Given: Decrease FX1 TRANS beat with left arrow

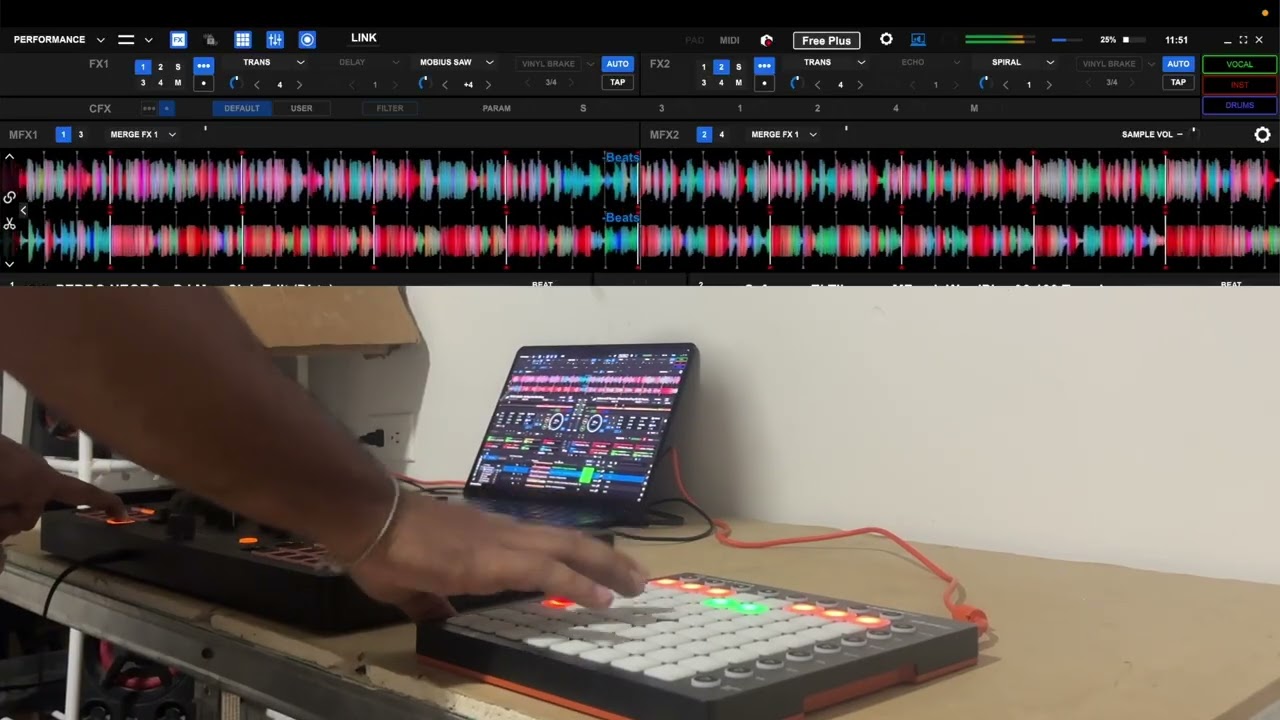Looking at the screenshot, I should pos(257,85).
